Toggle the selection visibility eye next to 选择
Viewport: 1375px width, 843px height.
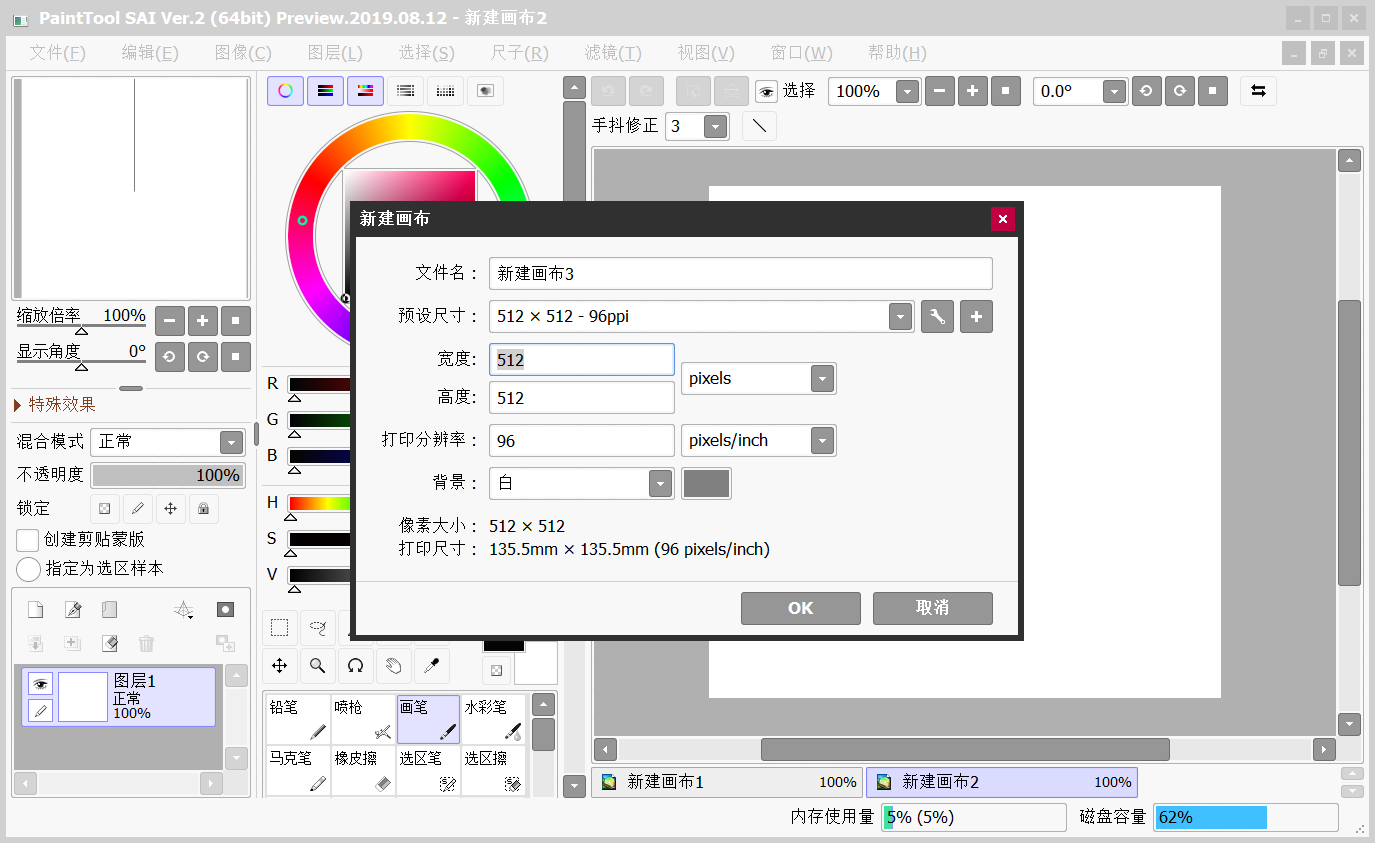pyautogui.click(x=766, y=92)
